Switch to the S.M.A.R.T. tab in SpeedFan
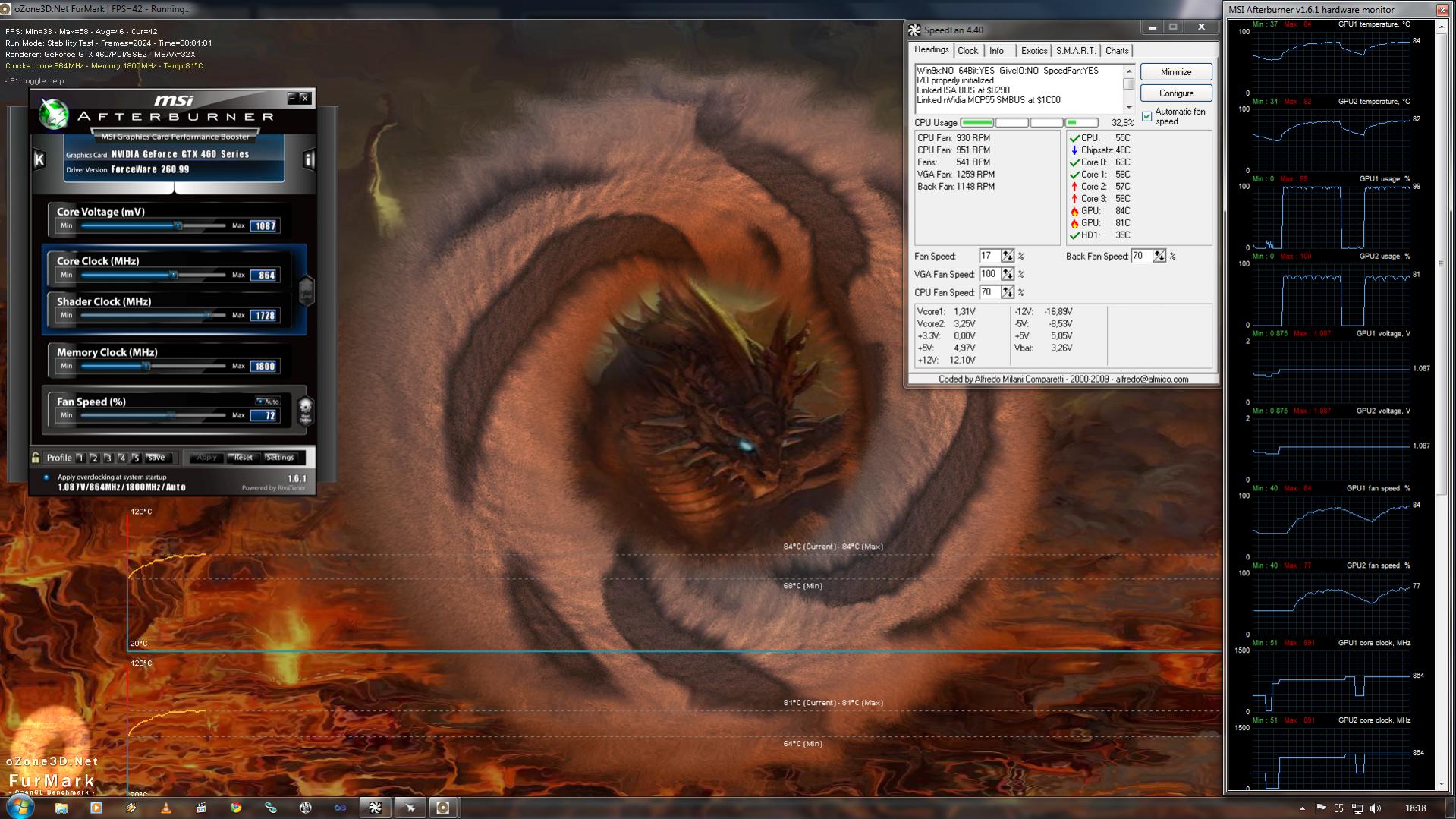Image resolution: width=1456 pixels, height=819 pixels. [1076, 51]
